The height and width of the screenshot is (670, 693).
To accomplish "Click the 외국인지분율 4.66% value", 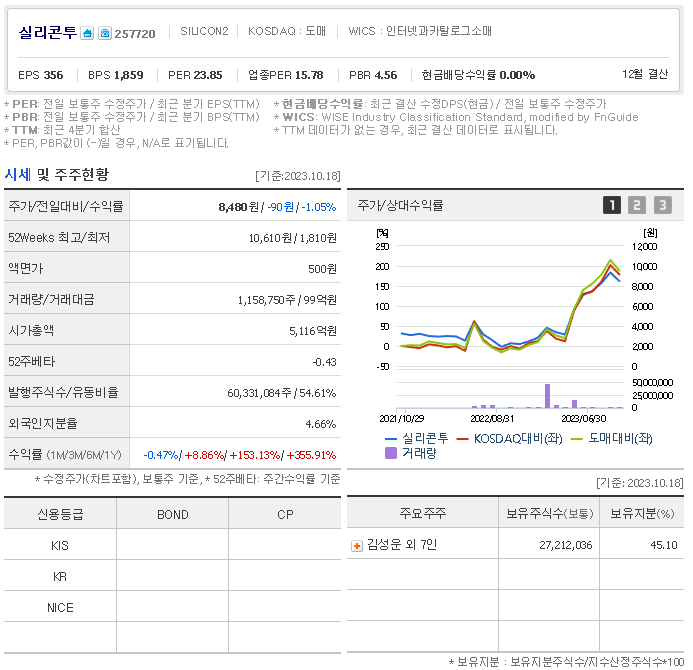I will click(321, 424).
